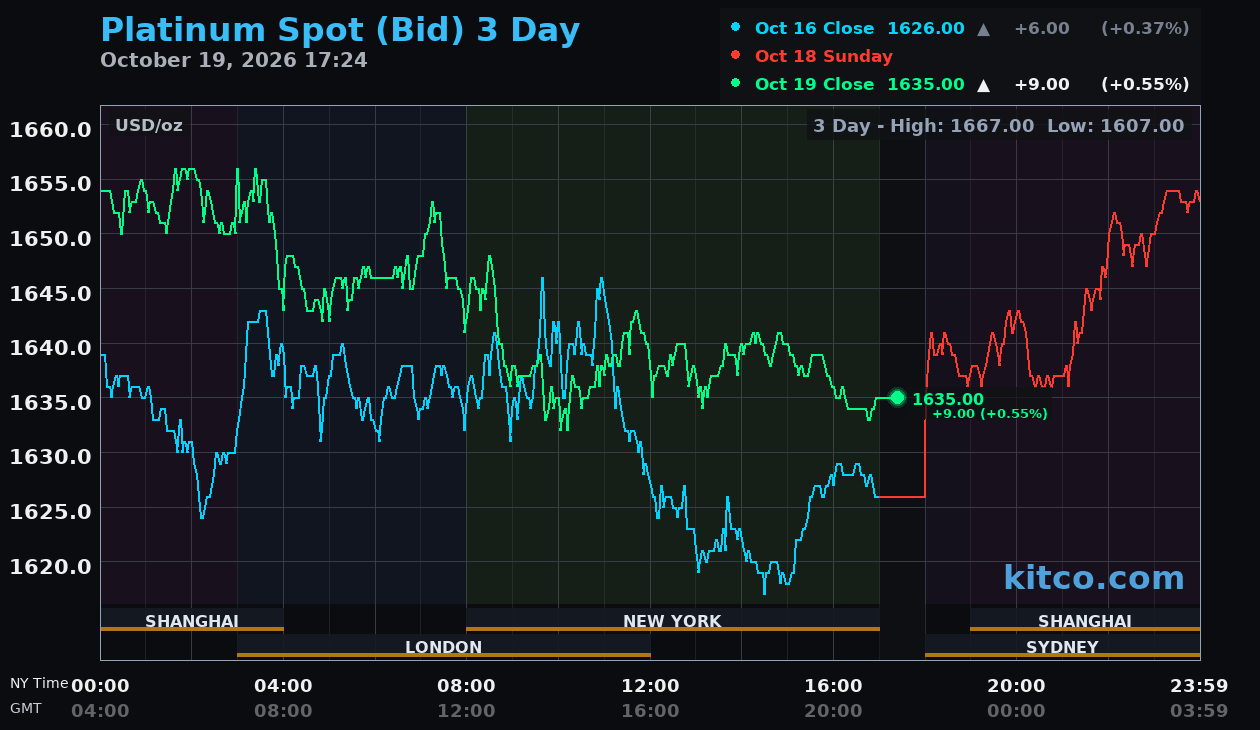The image size is (1260, 730).
Task: Click the NY Time axis label
Action: [39, 684]
